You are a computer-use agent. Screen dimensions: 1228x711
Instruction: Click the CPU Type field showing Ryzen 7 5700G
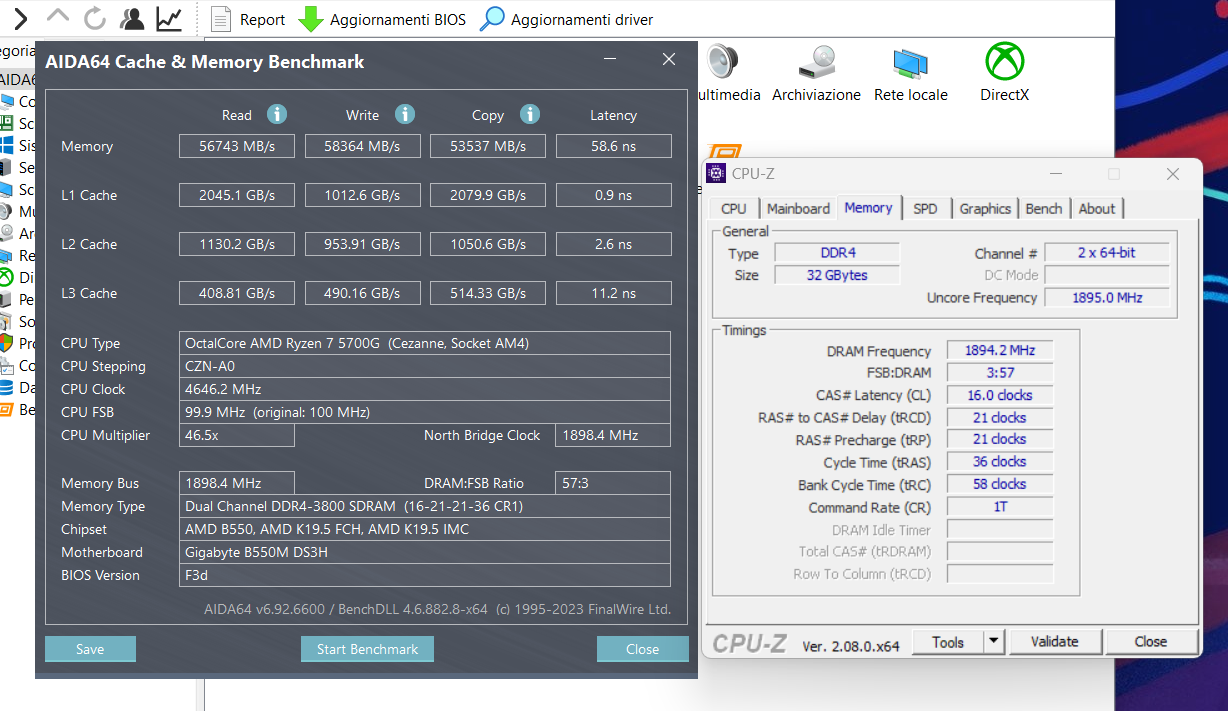[425, 343]
